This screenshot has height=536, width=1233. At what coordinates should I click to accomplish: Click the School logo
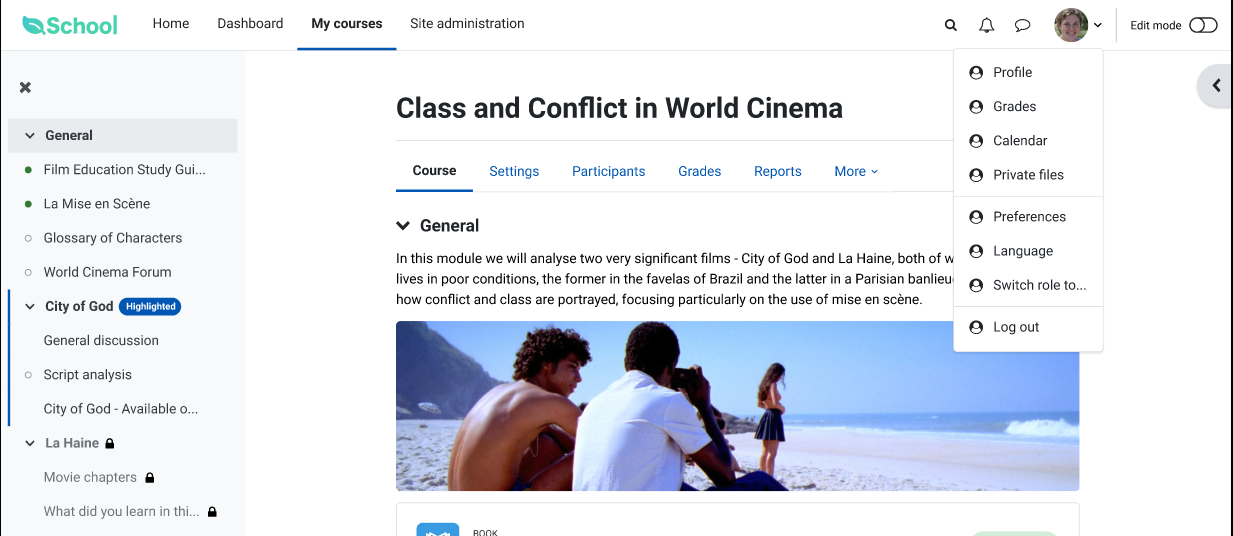(x=70, y=25)
